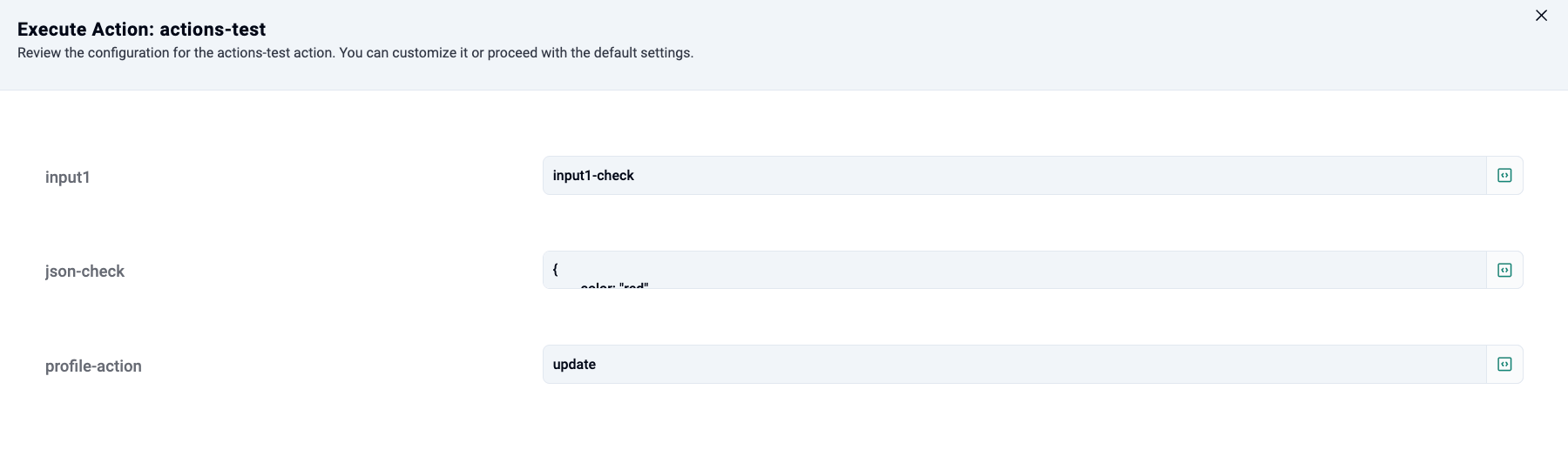Click 'actions-test' in the dialog title
The height and width of the screenshot is (470, 1568).
point(213,30)
